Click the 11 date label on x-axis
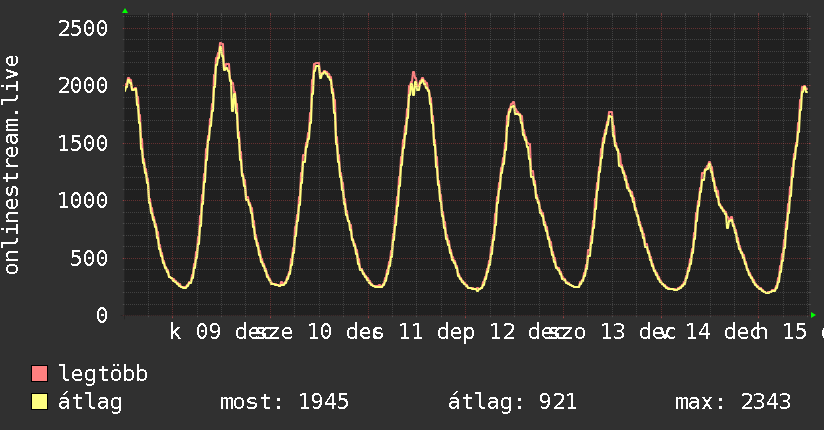 411,333
